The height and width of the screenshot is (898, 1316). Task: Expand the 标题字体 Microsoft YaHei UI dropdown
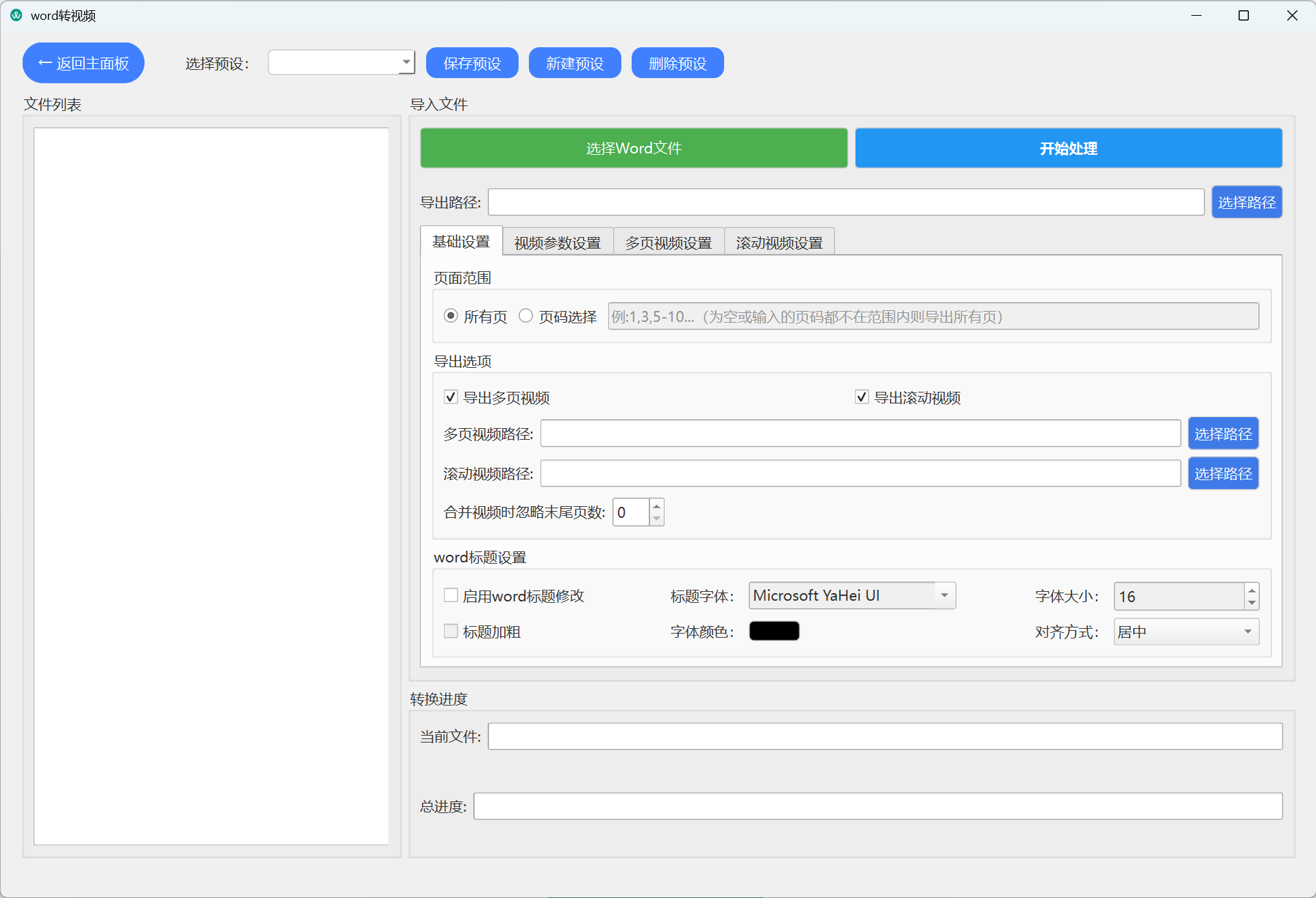[x=852, y=595]
